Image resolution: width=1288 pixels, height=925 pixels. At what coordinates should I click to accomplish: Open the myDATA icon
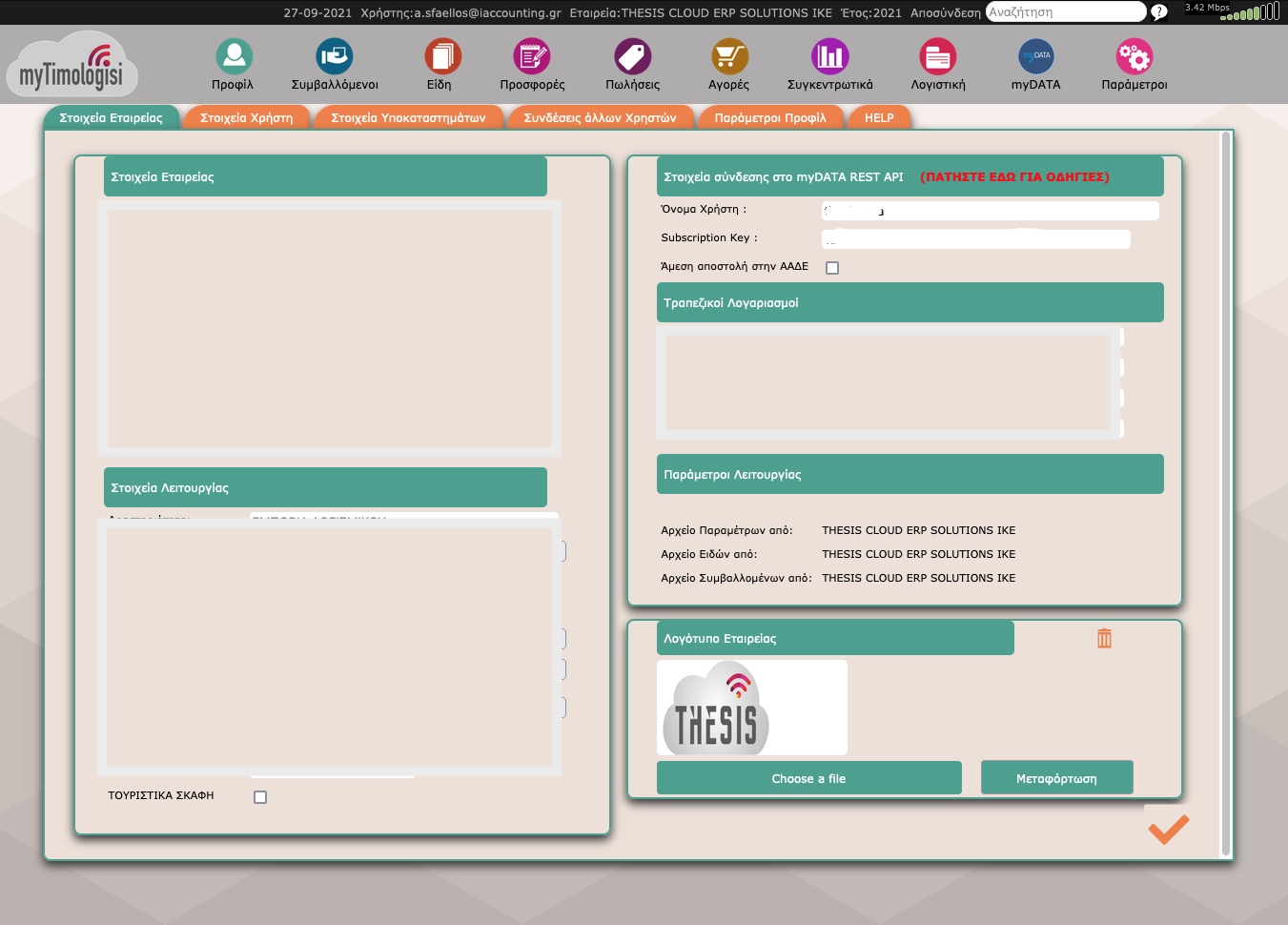click(x=1035, y=57)
